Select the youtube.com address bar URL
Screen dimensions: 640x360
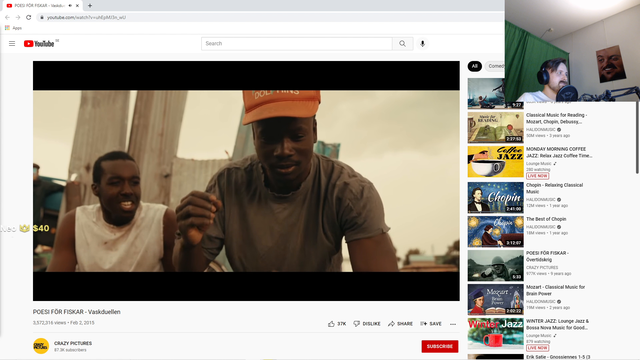86,18
